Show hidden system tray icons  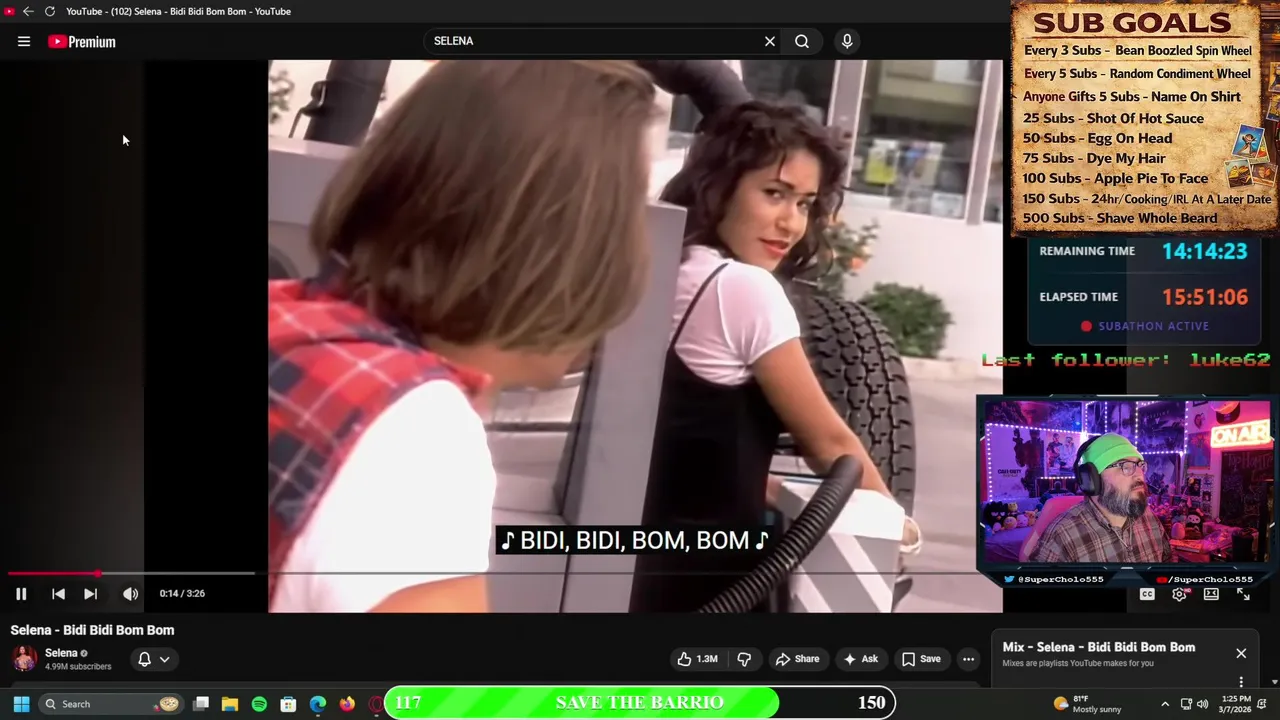(x=1165, y=704)
